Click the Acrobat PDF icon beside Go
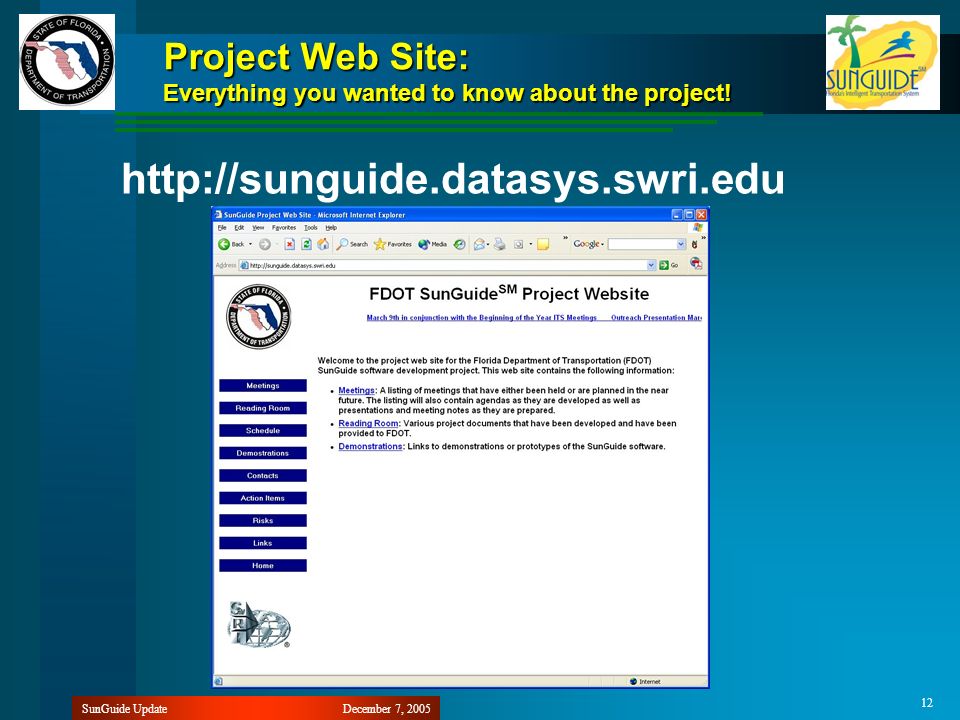This screenshot has height=720, width=960. pyautogui.click(x=696, y=264)
